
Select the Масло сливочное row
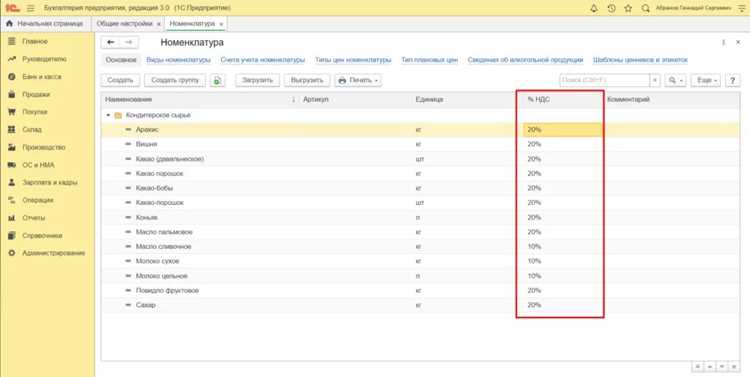[x=420, y=246]
